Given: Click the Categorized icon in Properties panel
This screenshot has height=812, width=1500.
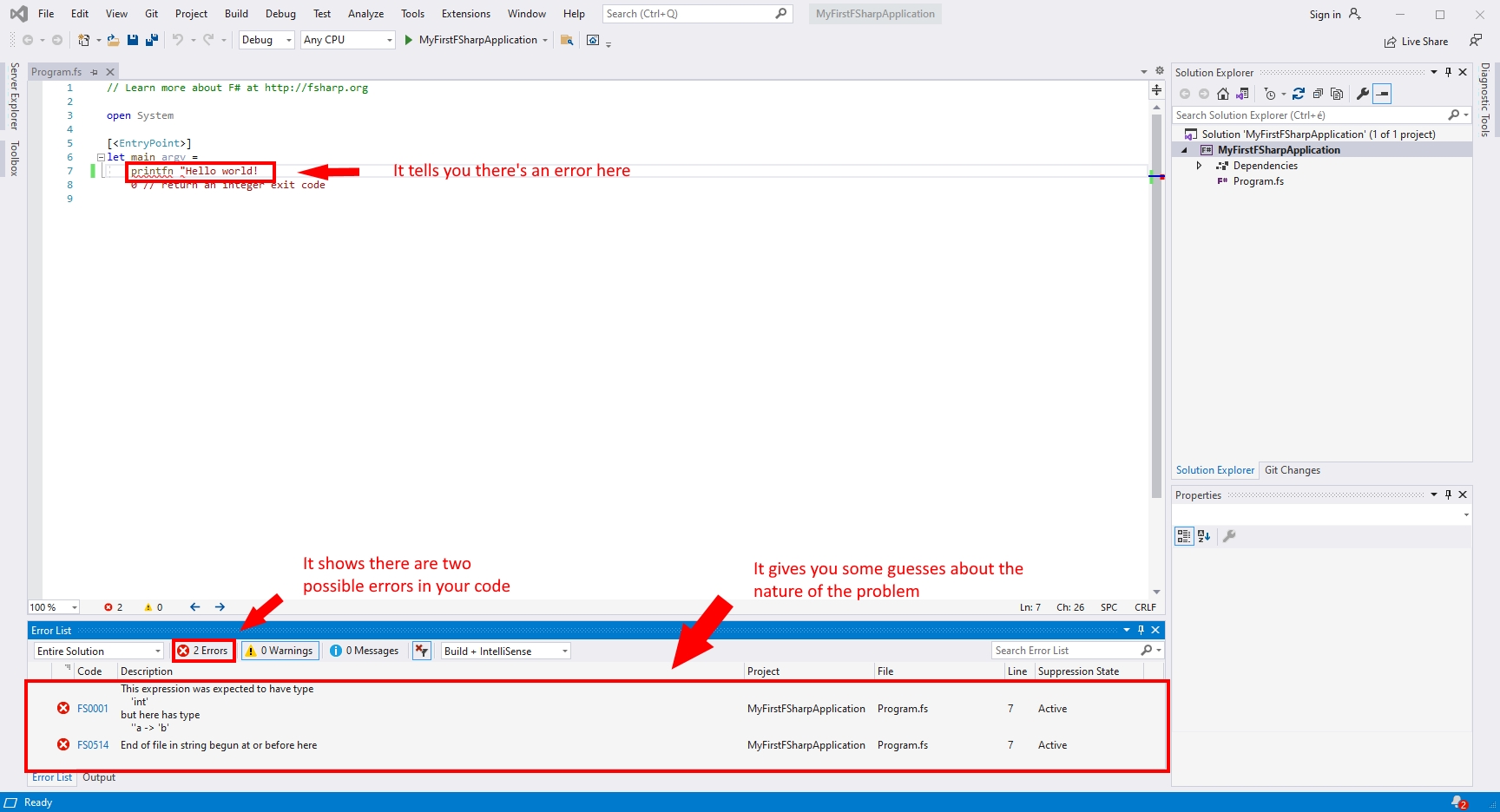Looking at the screenshot, I should (x=1184, y=536).
